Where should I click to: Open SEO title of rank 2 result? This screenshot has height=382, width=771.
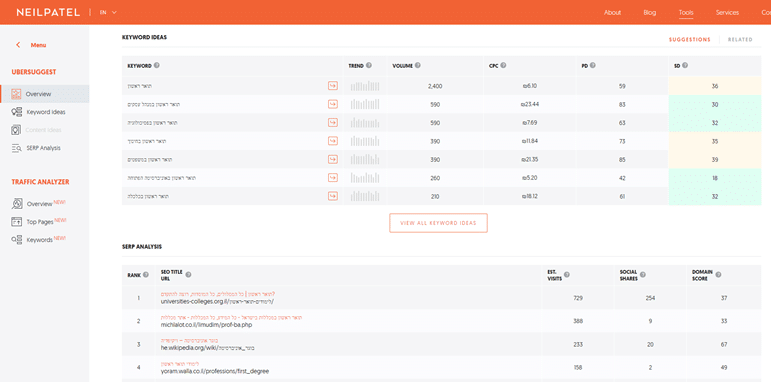click(x=232, y=318)
